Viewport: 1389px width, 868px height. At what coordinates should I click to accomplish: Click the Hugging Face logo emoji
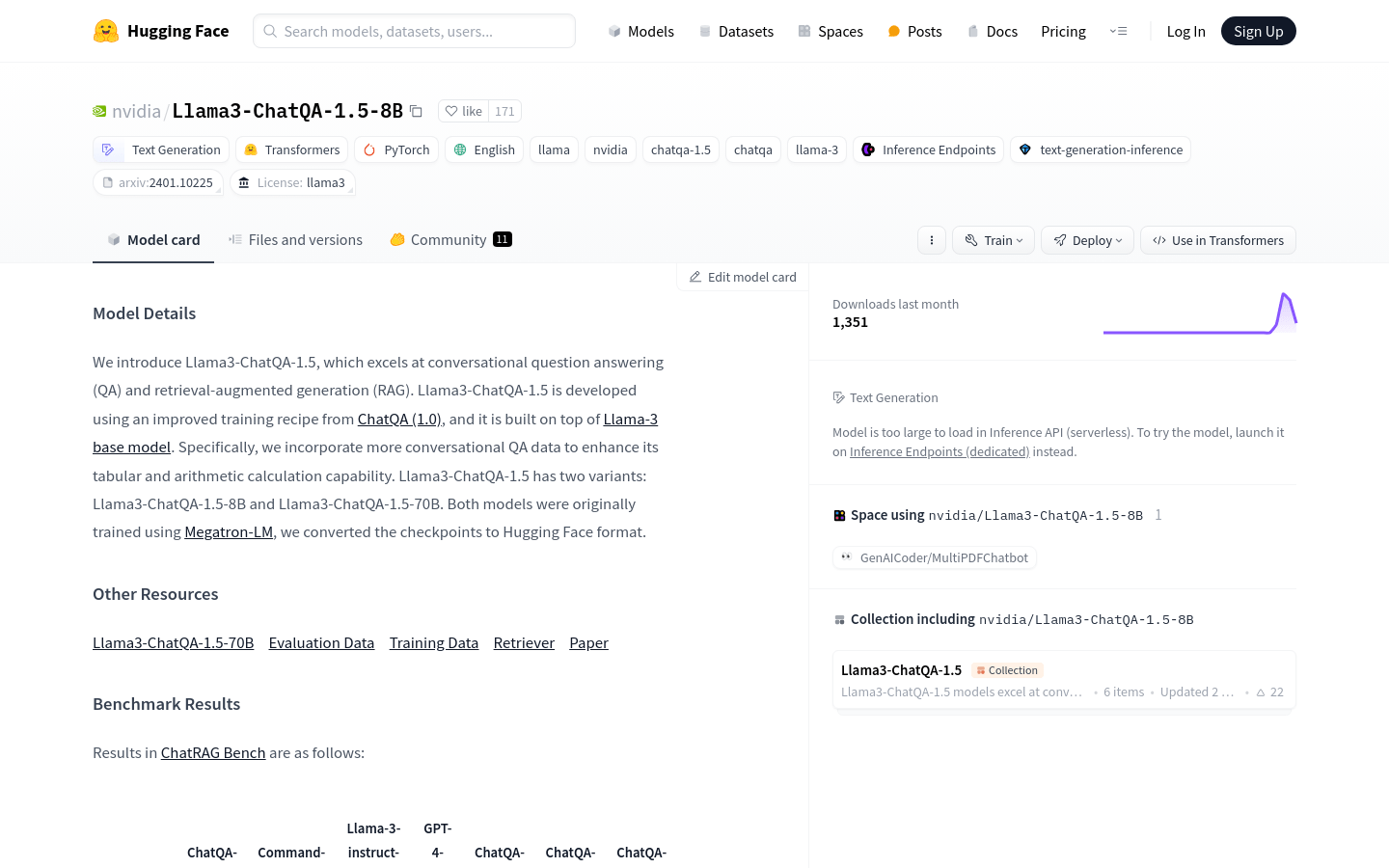tap(106, 31)
